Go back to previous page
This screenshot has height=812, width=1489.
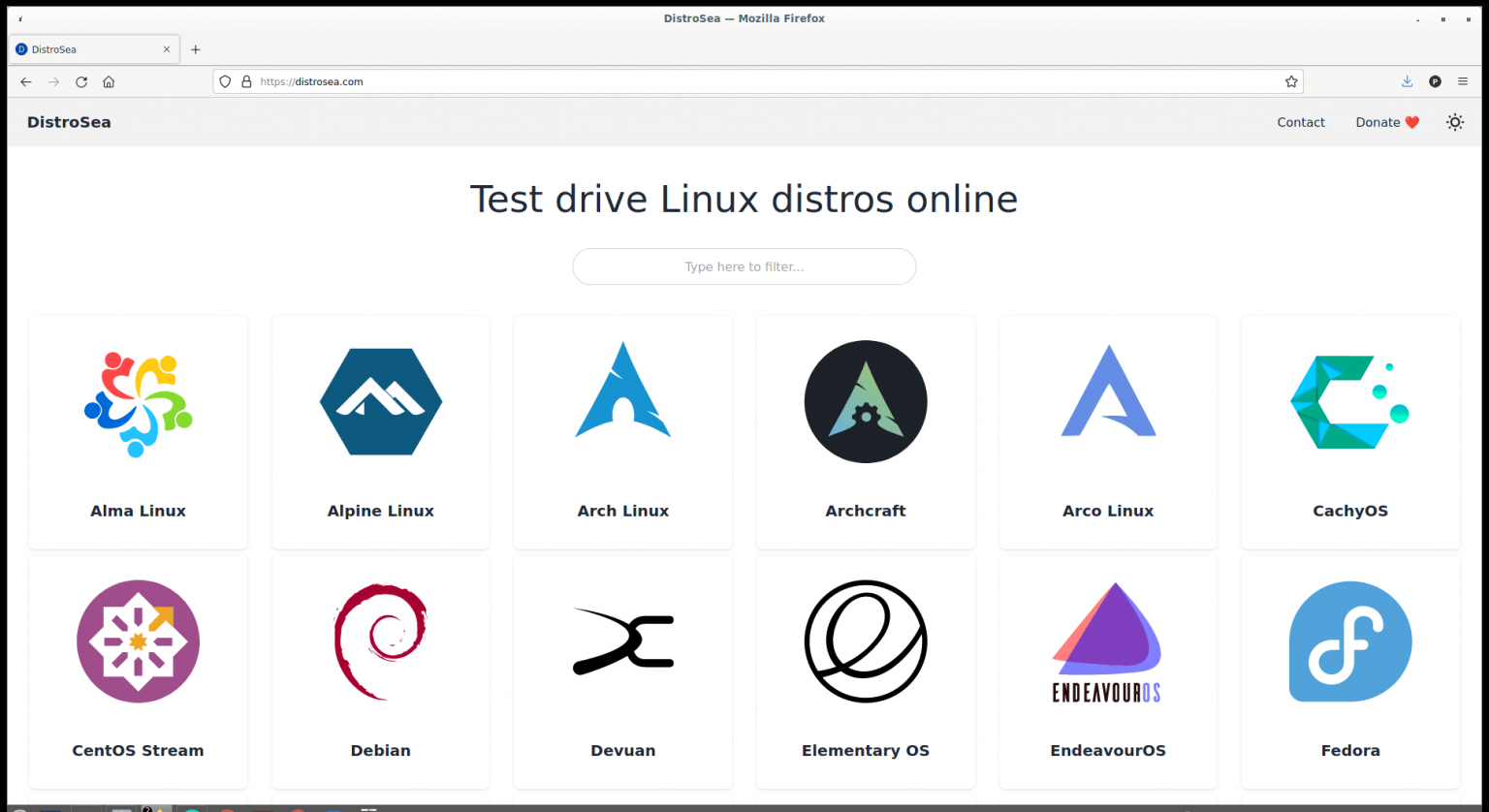tap(26, 82)
